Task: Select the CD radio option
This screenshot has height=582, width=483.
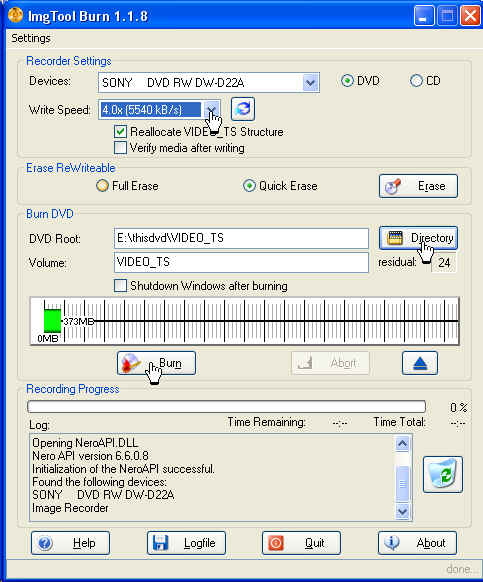Action: [416, 81]
